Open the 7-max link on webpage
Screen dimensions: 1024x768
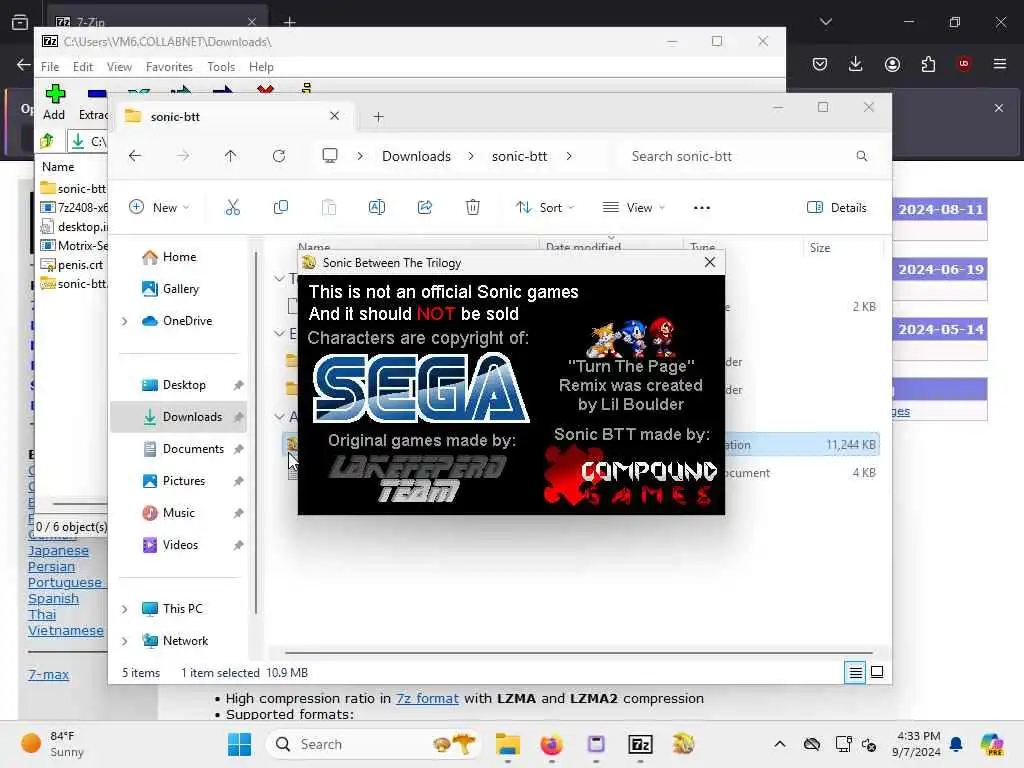coord(48,675)
